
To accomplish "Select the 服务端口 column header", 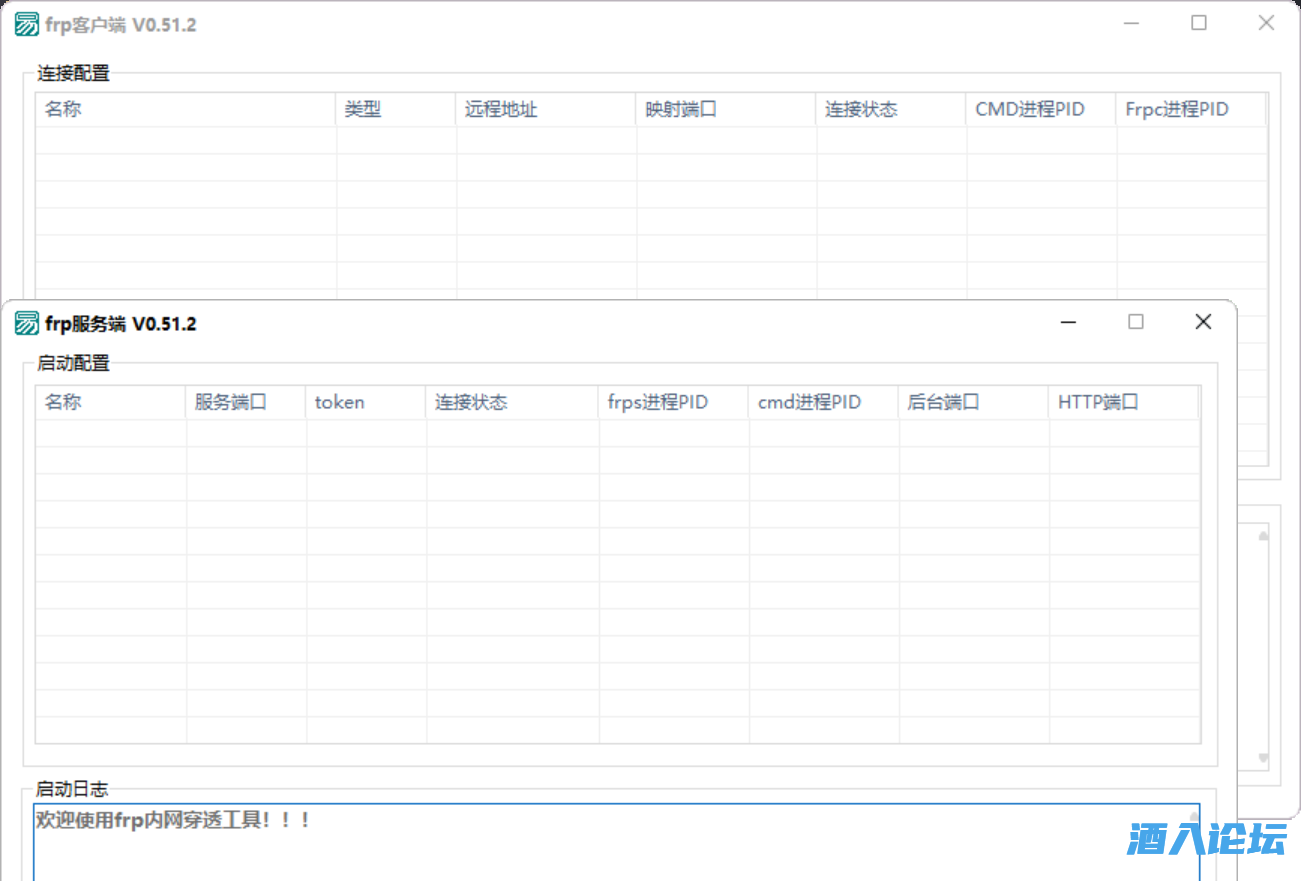I will click(245, 403).
